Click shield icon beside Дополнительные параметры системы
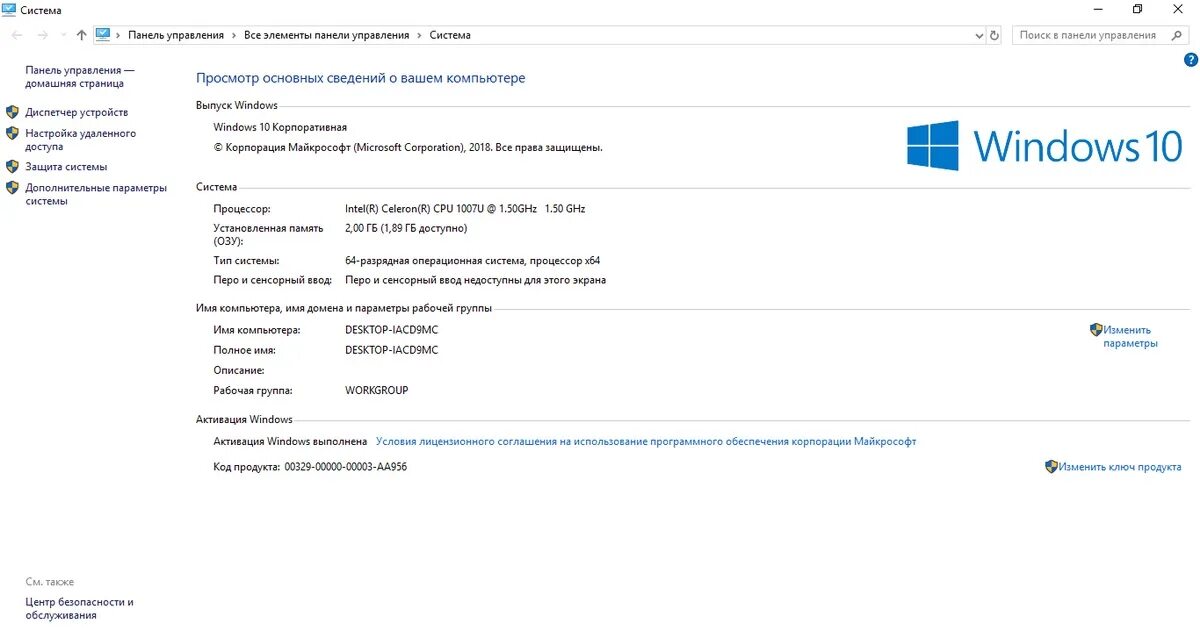The image size is (1200, 628). click(12, 187)
